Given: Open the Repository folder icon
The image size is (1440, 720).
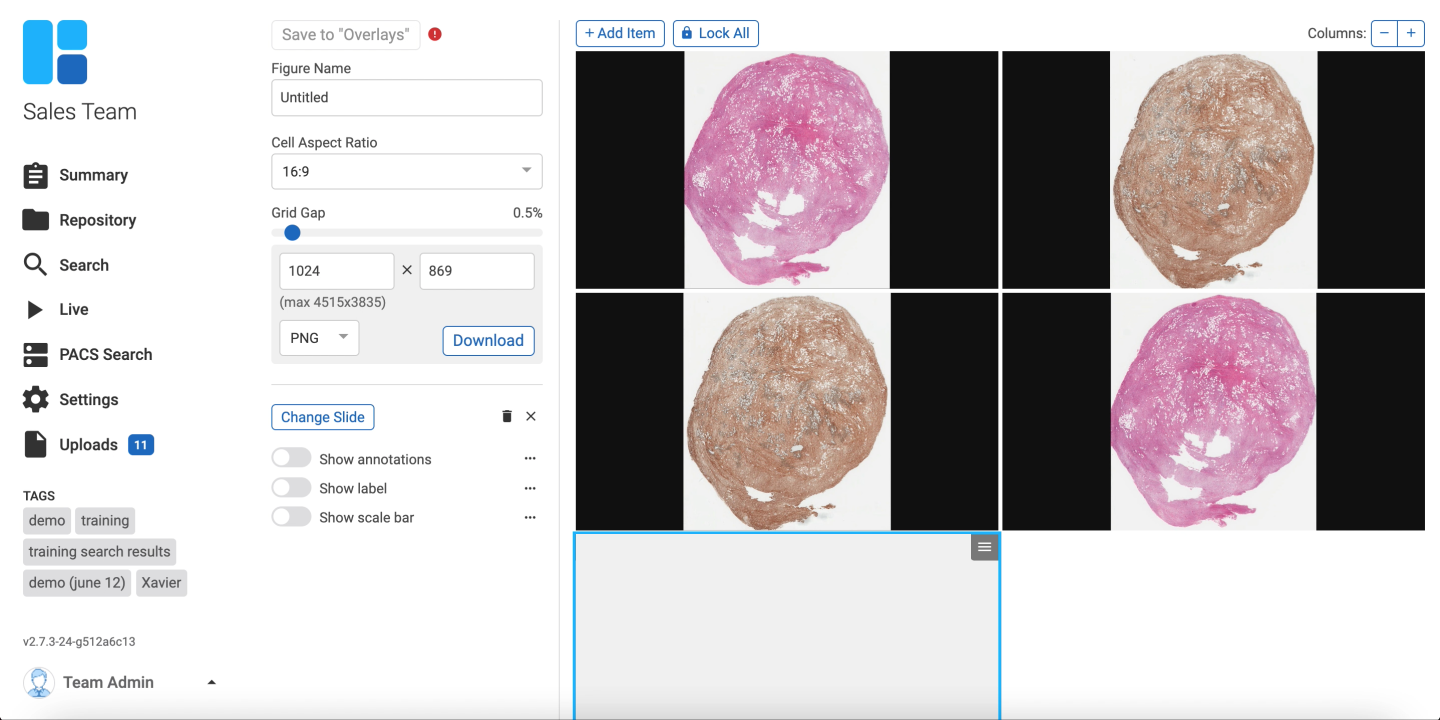Looking at the screenshot, I should tap(35, 220).
